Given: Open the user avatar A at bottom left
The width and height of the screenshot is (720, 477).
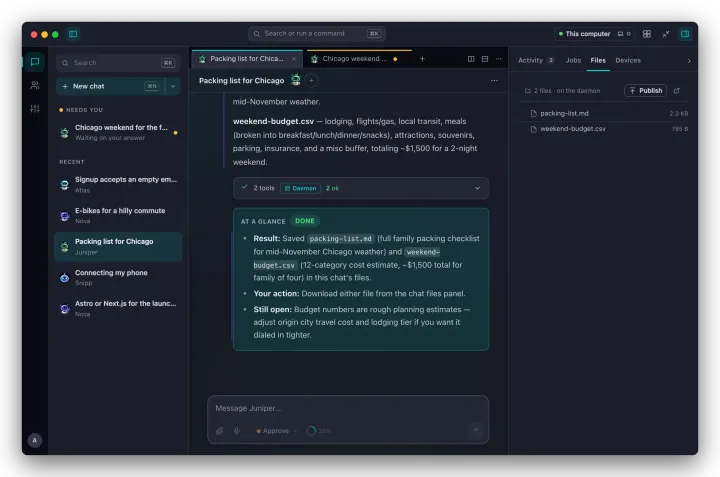Looking at the screenshot, I should (x=34, y=440).
